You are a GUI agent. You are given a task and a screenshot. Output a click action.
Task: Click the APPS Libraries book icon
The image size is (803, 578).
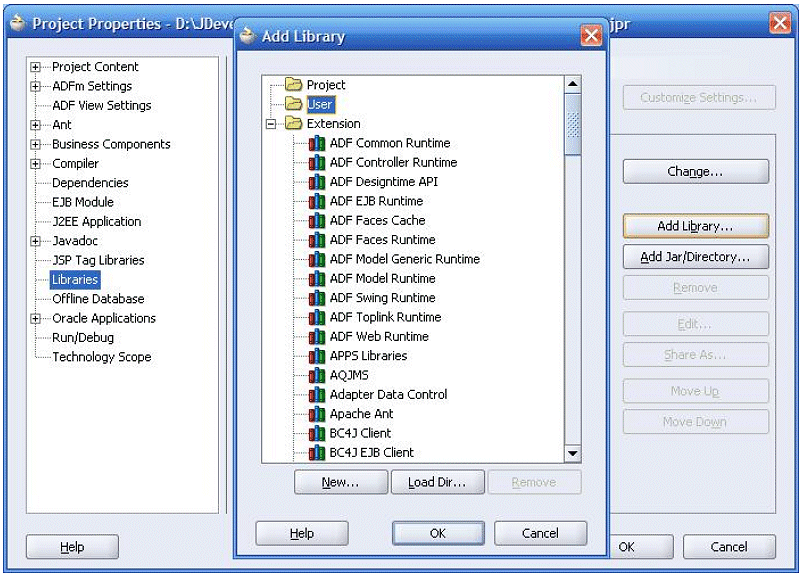(x=316, y=356)
